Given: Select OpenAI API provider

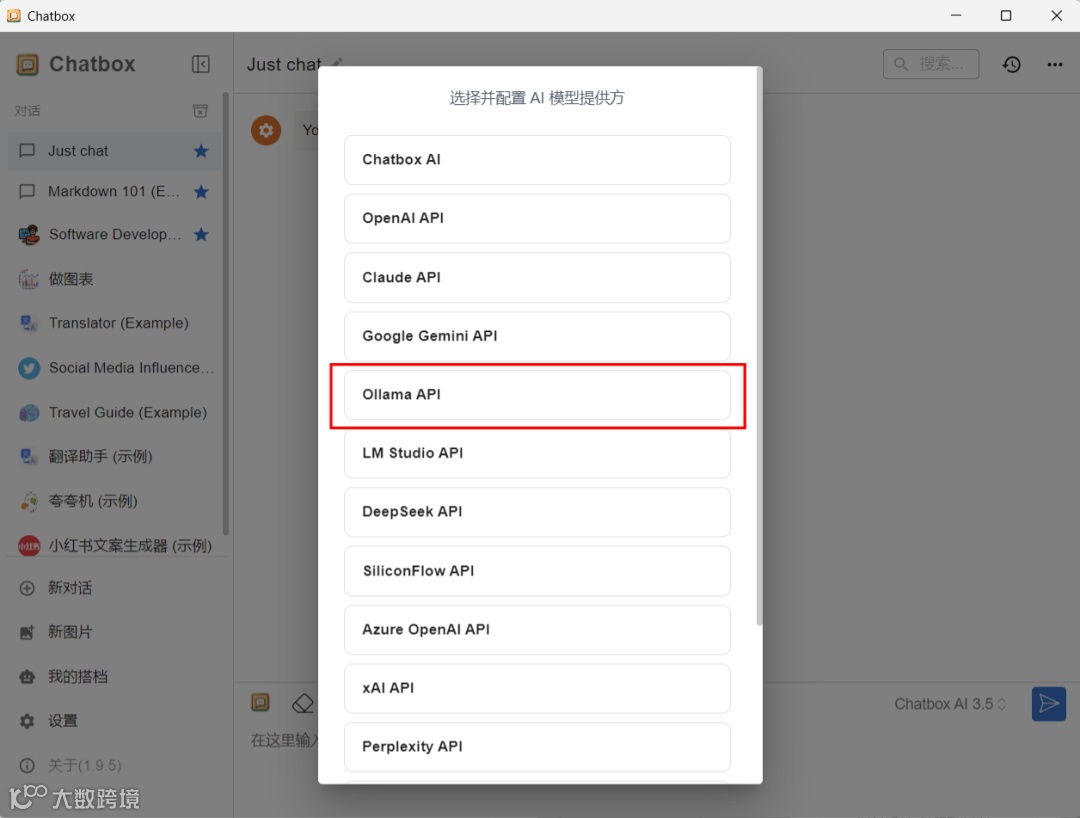Looking at the screenshot, I should click(537, 218).
